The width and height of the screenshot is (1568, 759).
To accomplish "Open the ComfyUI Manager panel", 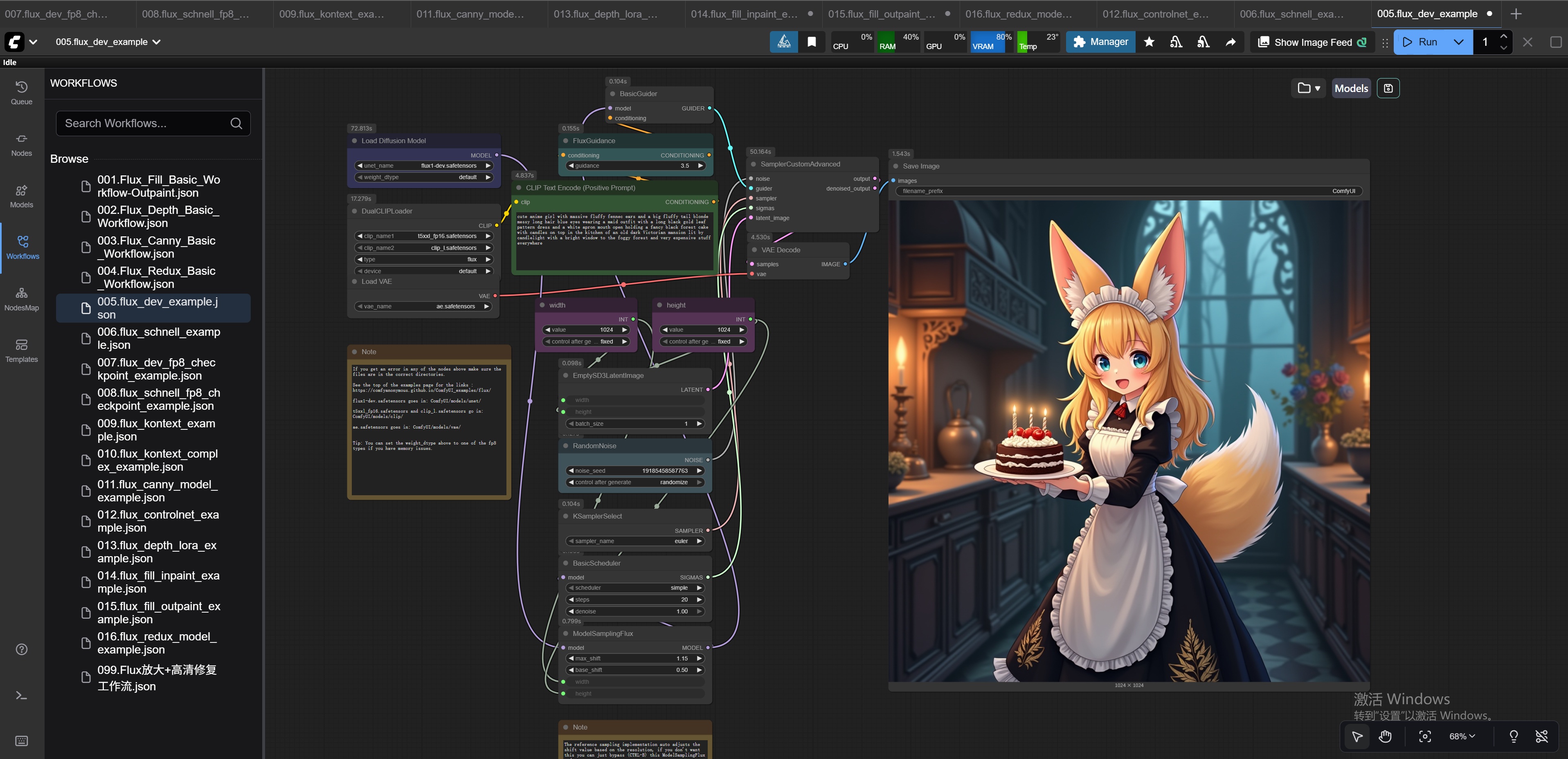I will coord(1099,41).
